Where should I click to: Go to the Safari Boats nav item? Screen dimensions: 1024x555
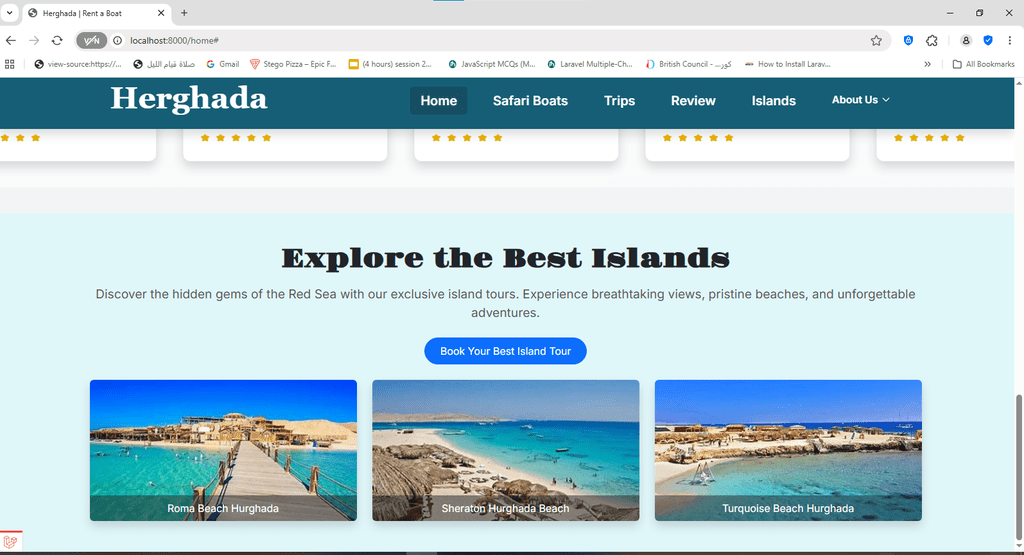point(530,101)
